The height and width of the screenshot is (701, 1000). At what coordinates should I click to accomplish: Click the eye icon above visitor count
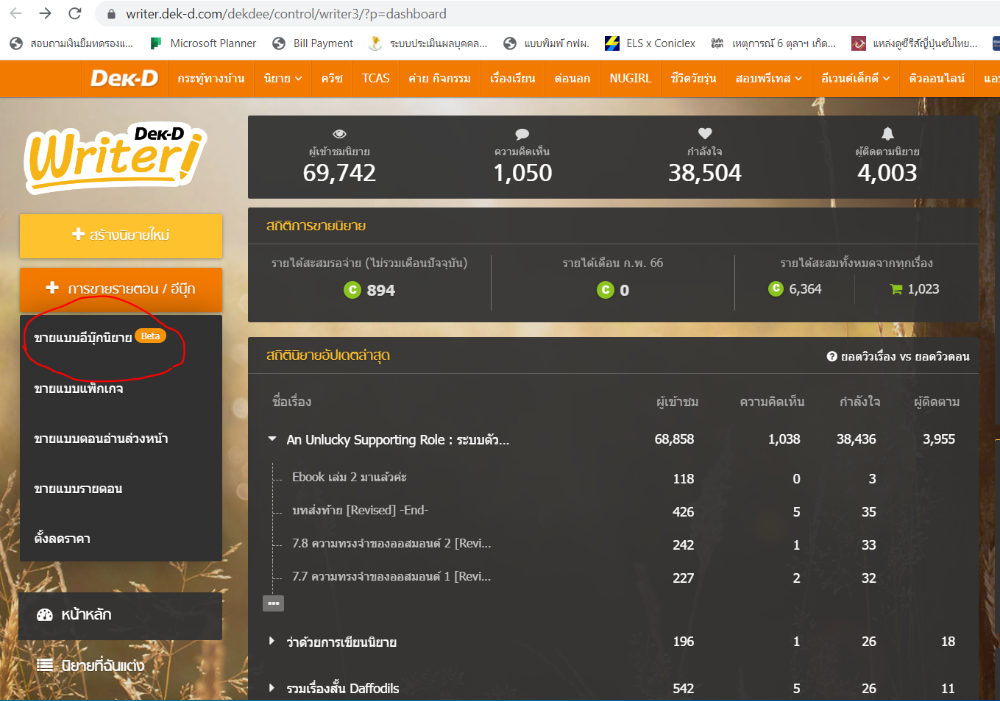coord(339,133)
